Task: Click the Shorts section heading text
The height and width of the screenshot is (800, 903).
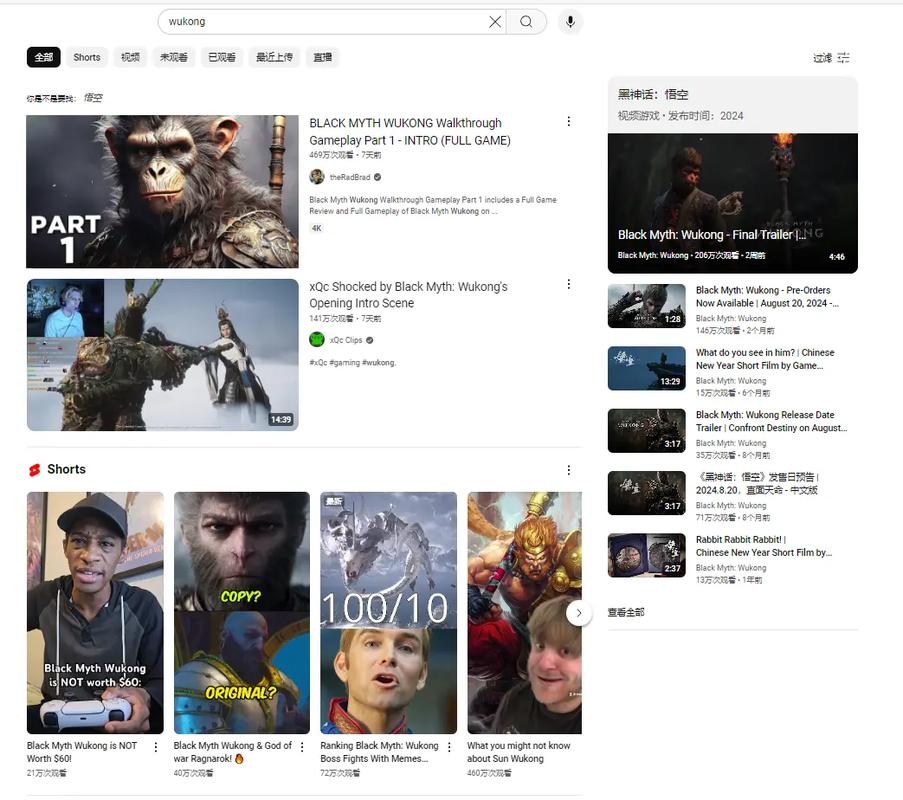Action: [66, 469]
